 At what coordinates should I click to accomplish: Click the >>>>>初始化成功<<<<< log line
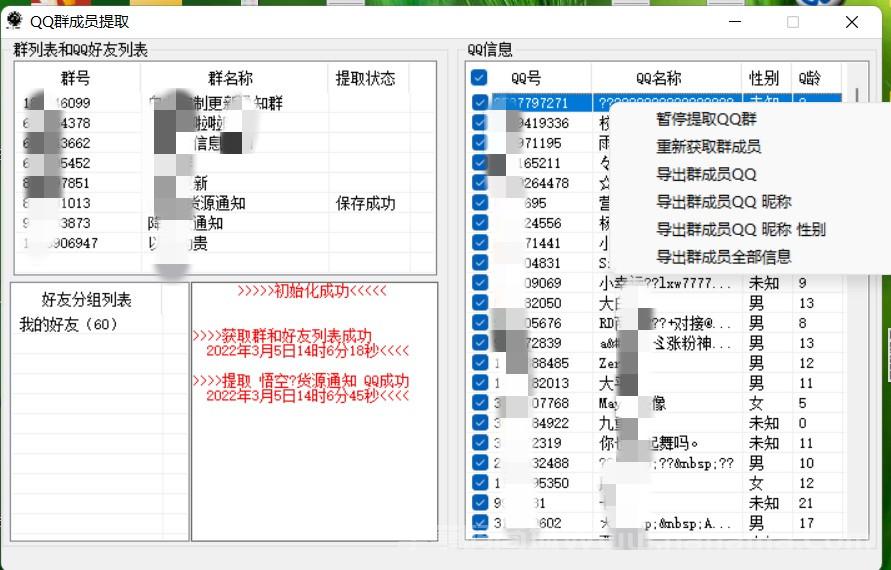(312, 291)
